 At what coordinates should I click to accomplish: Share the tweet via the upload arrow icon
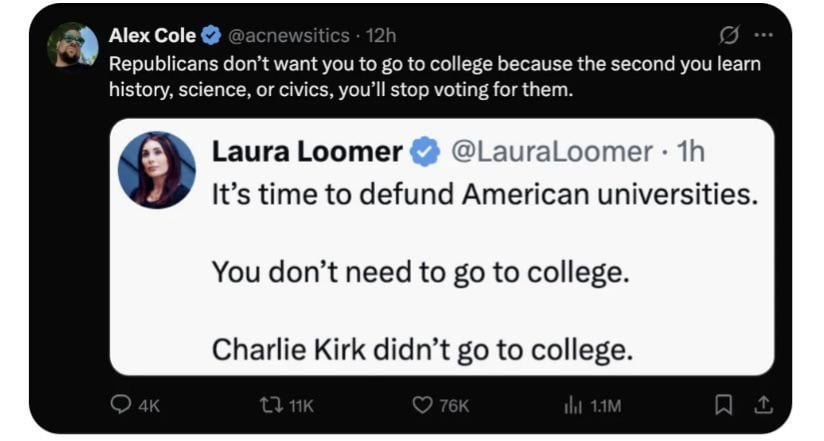[763, 405]
